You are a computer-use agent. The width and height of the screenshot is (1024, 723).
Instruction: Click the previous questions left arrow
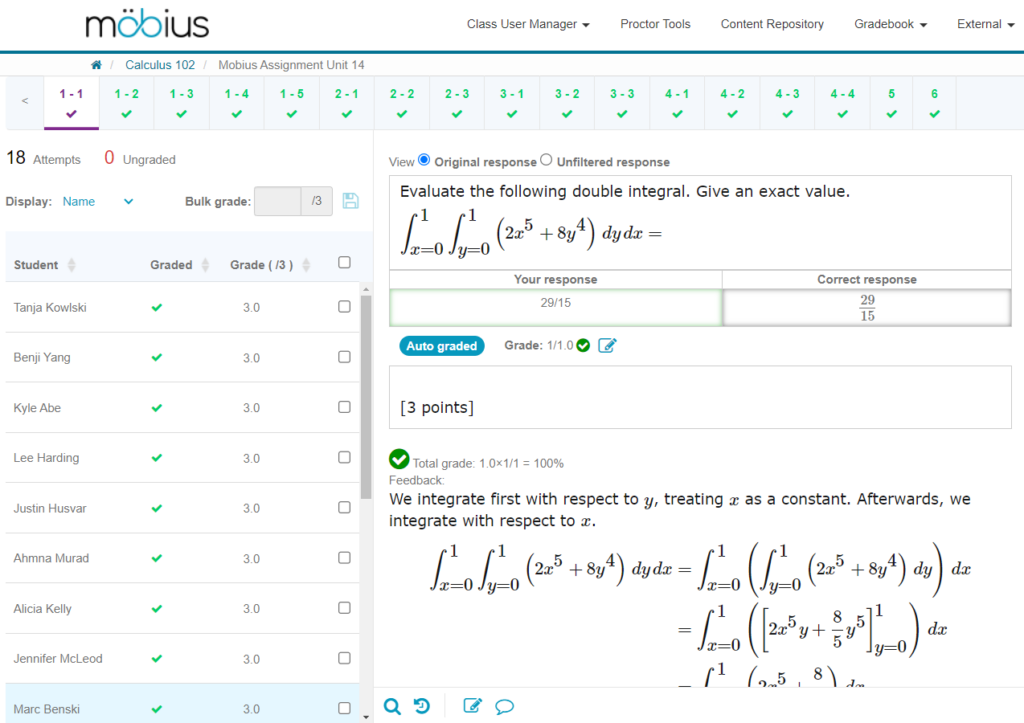(25, 101)
